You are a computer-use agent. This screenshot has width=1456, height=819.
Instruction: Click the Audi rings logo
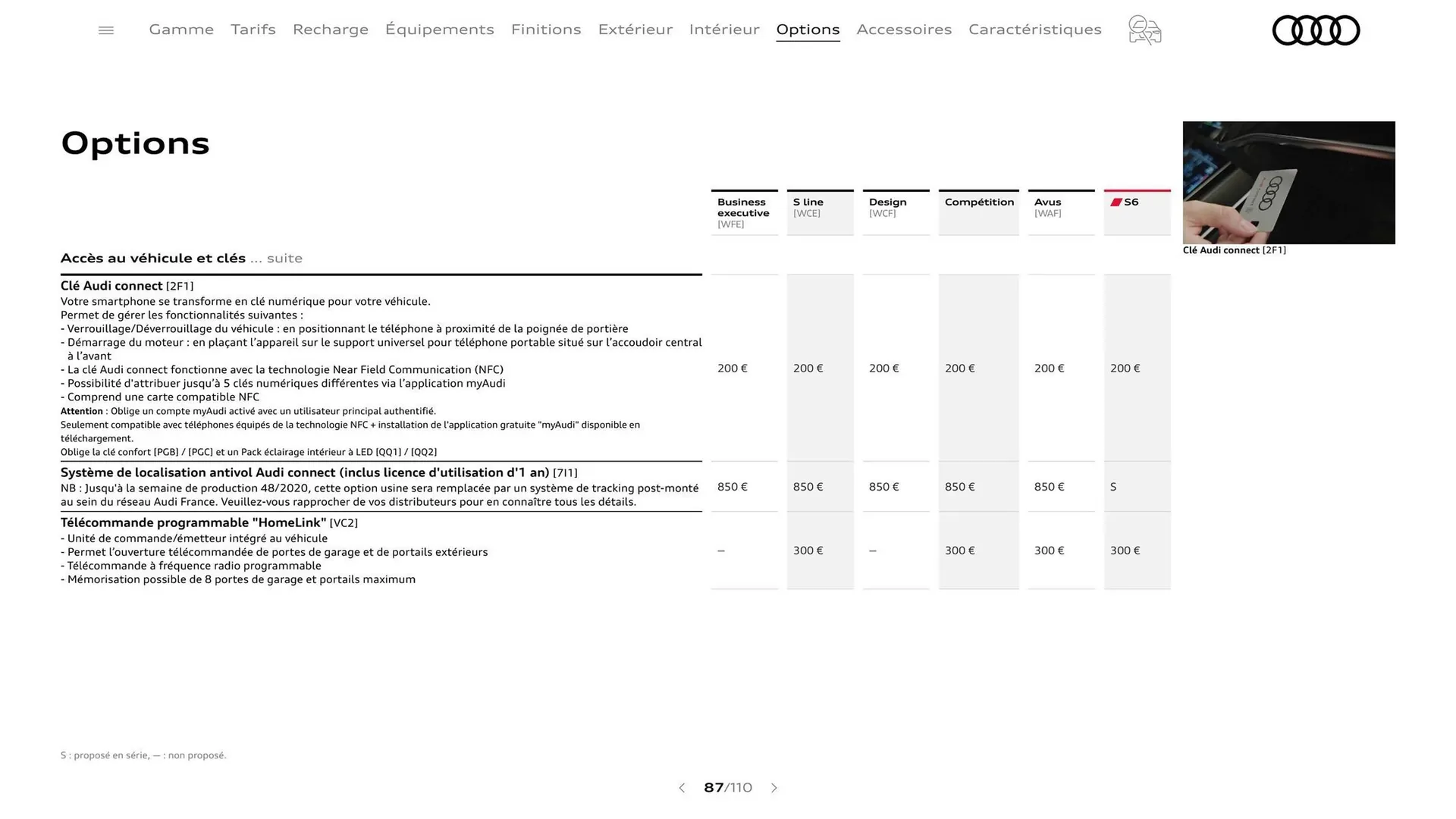1316,30
